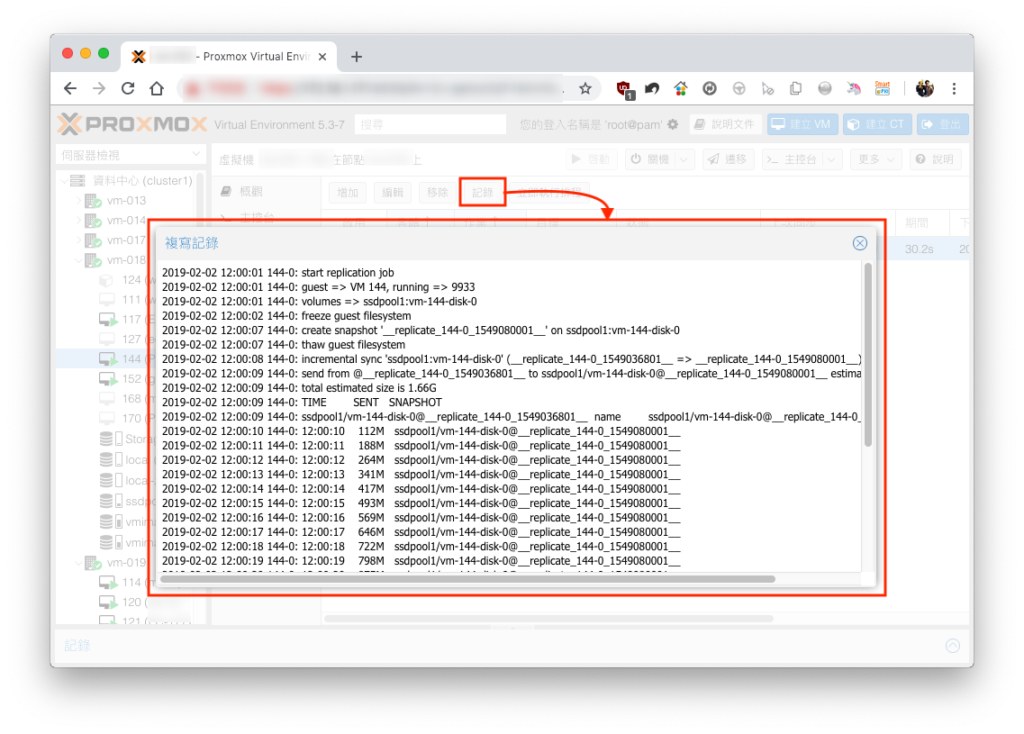1024x734 pixels.
Task: Click the 編輯 edit button
Action: [392, 192]
